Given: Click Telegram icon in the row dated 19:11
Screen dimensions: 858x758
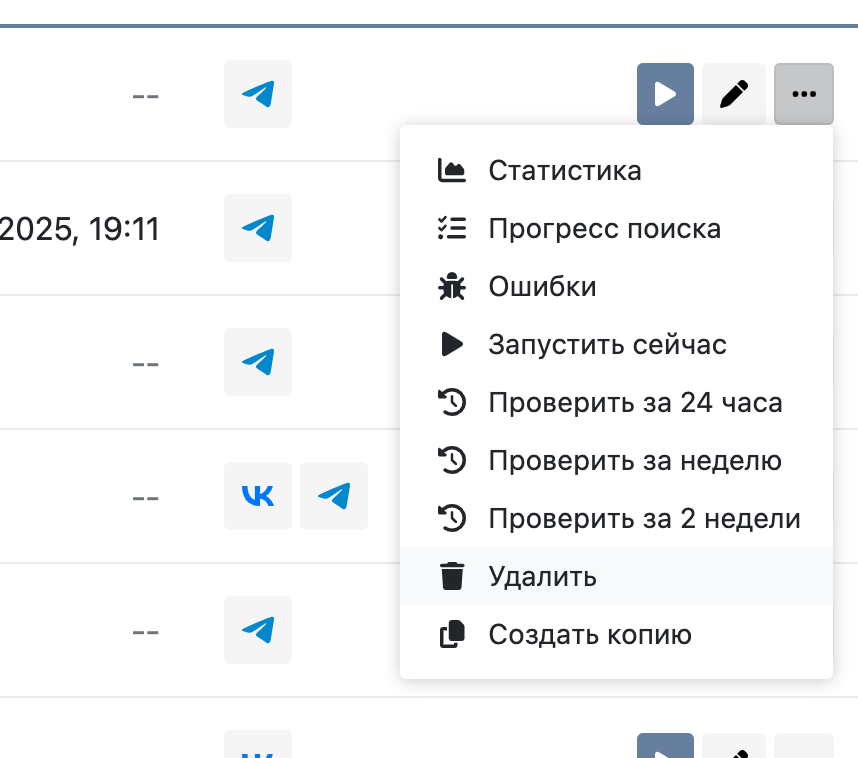Looking at the screenshot, I should [258, 228].
